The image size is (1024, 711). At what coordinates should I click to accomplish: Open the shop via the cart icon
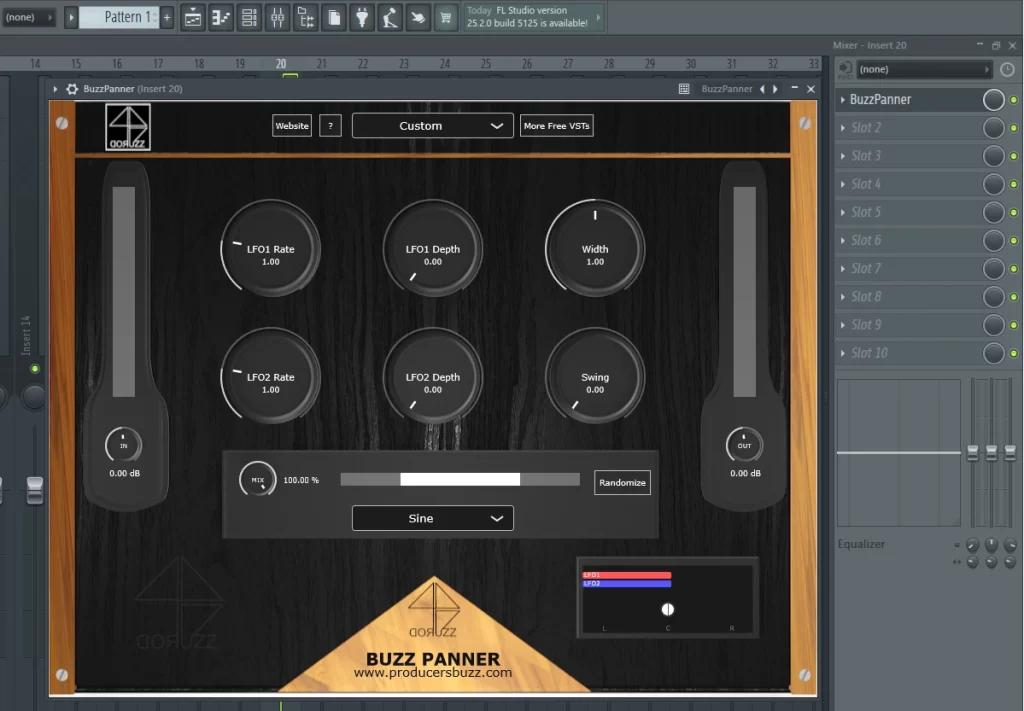click(x=445, y=17)
